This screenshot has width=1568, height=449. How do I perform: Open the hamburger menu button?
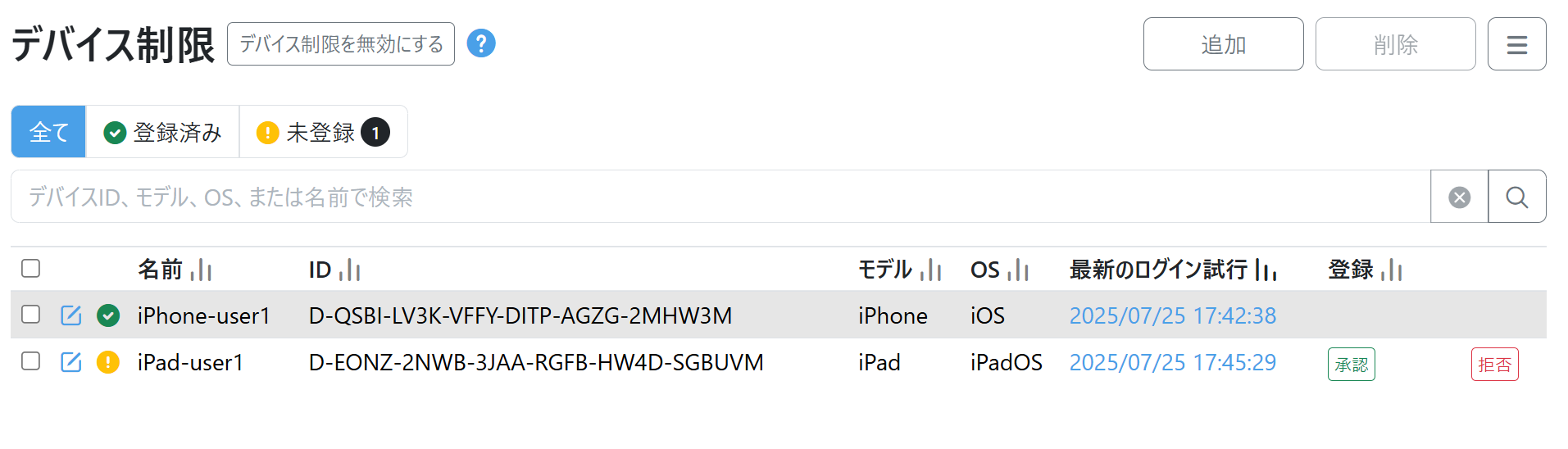coord(1516,44)
